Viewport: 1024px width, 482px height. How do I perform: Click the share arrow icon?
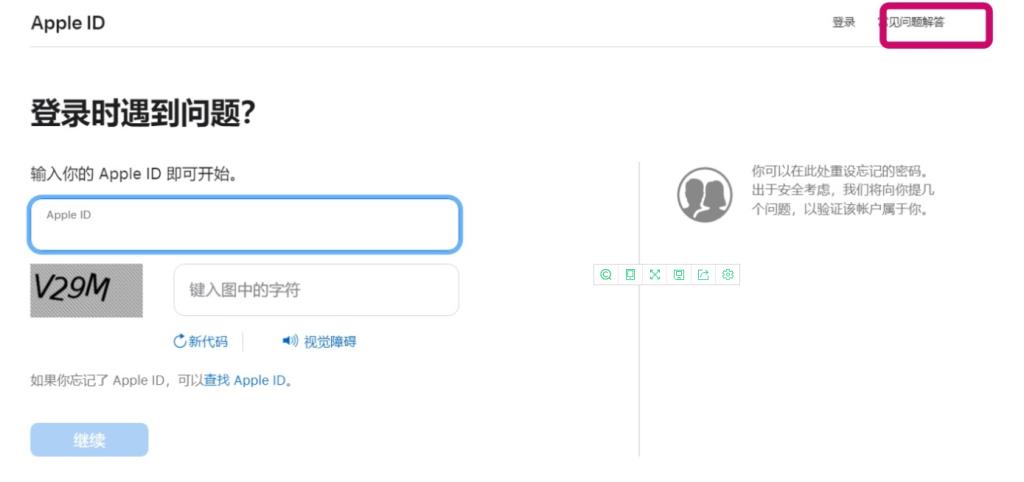tap(703, 274)
